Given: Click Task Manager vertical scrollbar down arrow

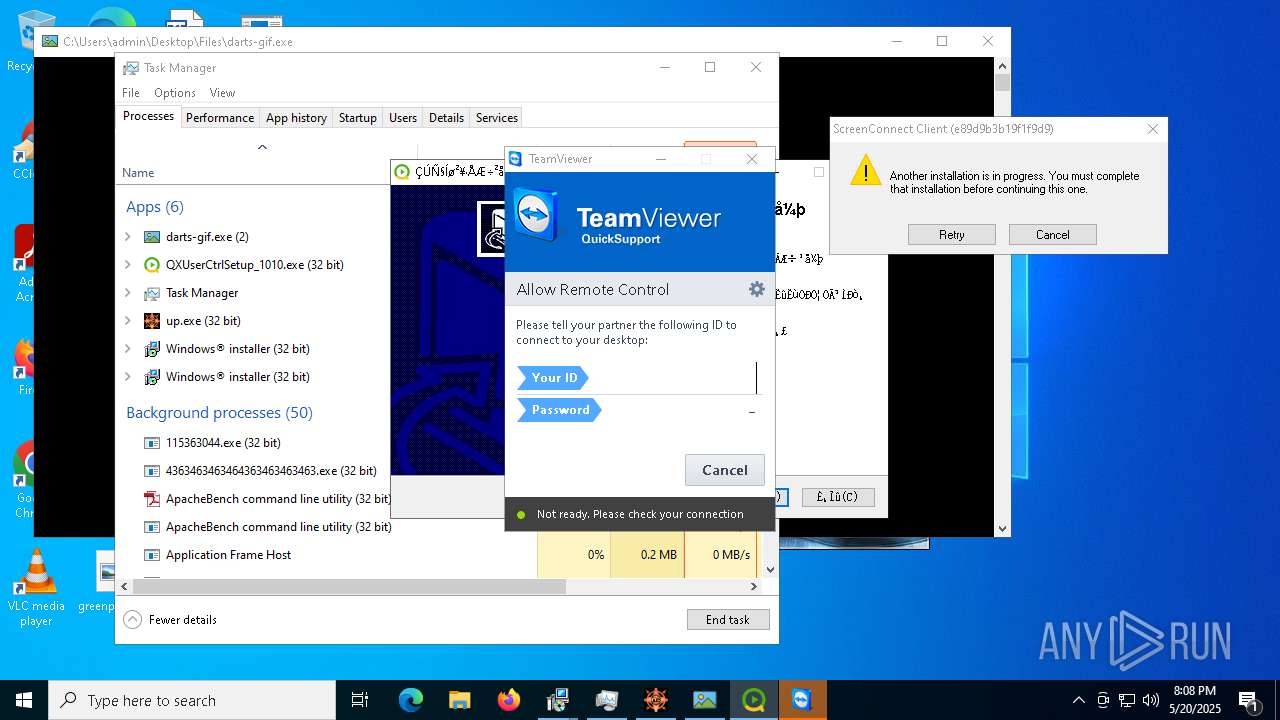Looking at the screenshot, I should point(770,570).
